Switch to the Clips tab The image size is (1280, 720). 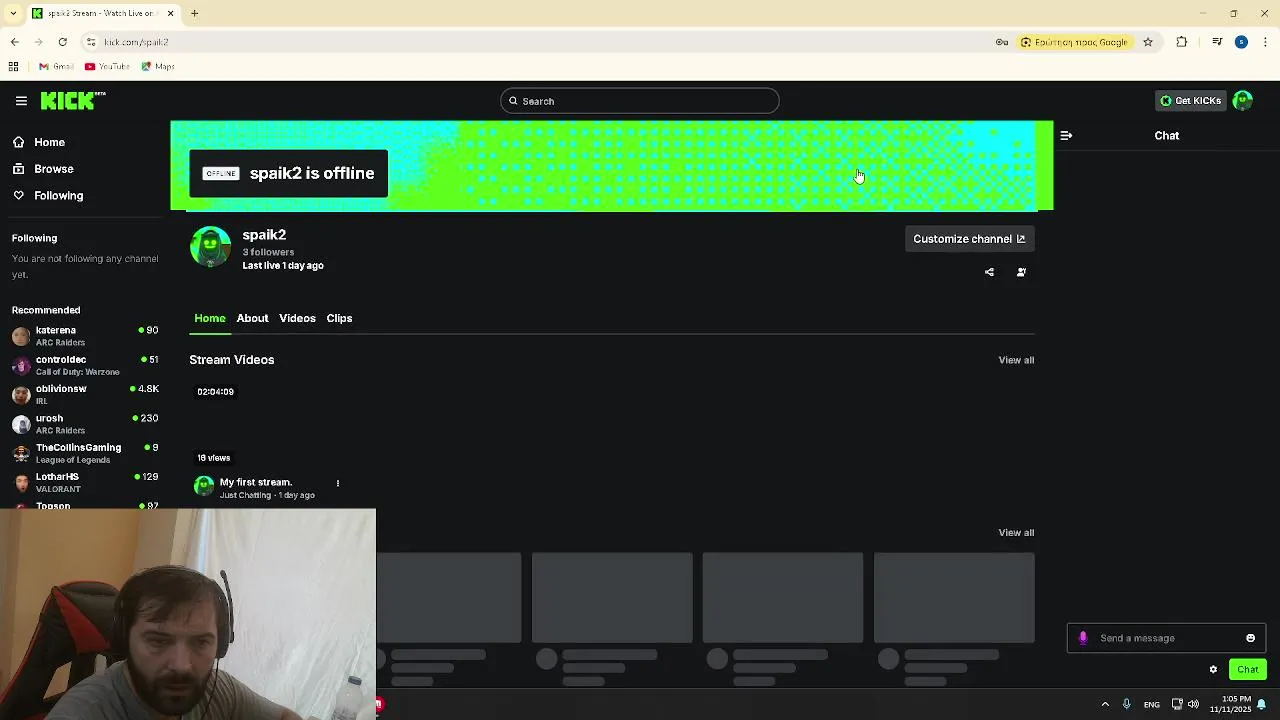(x=339, y=318)
